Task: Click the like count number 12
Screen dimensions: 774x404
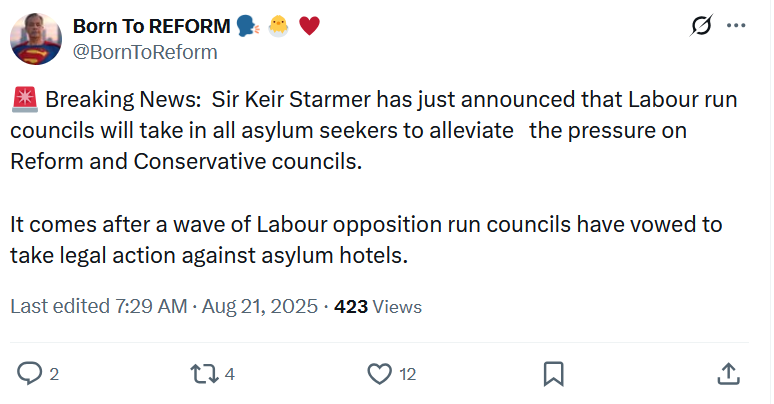Action: (x=407, y=375)
